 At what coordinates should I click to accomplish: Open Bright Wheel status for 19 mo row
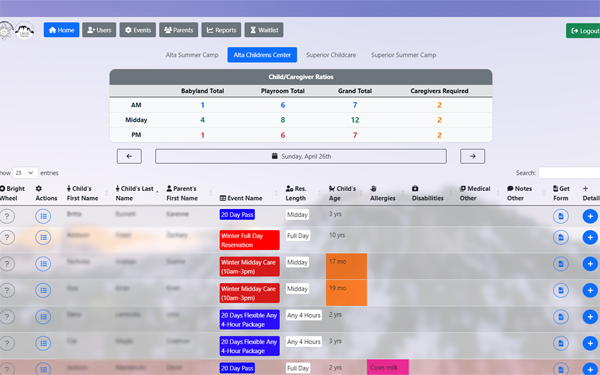pyautogui.click(x=7, y=290)
